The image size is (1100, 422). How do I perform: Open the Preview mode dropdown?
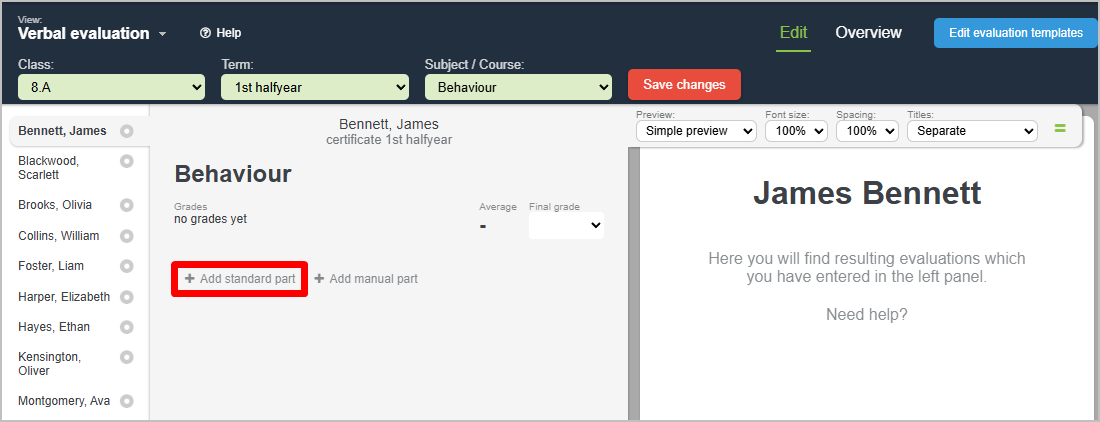point(696,131)
